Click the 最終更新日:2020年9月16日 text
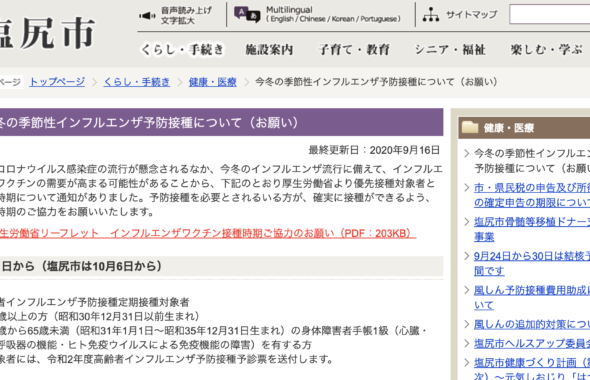This screenshot has height=380, width=590. (x=374, y=150)
